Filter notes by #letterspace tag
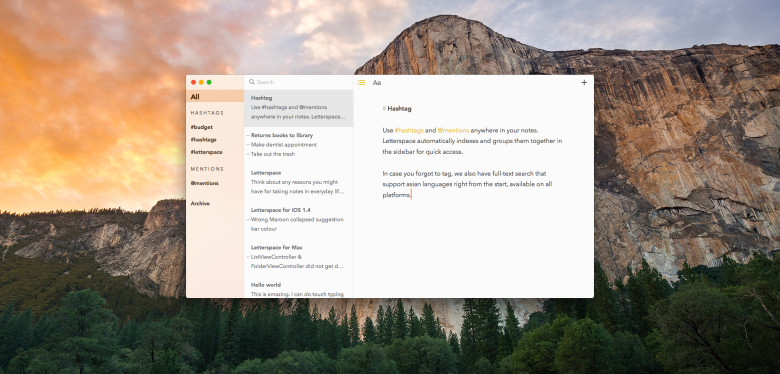 pyautogui.click(x=206, y=152)
